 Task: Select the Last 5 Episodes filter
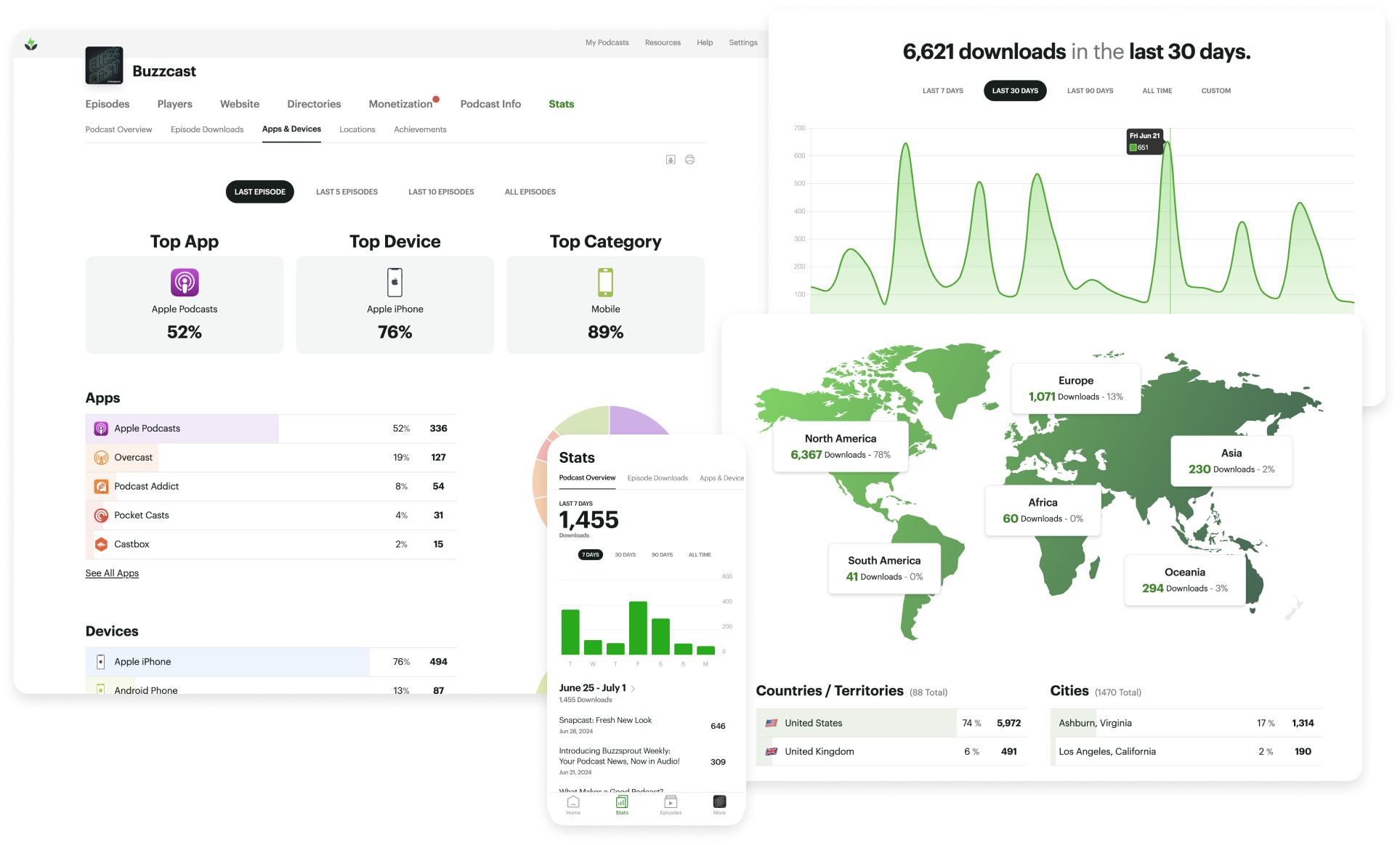coord(347,192)
